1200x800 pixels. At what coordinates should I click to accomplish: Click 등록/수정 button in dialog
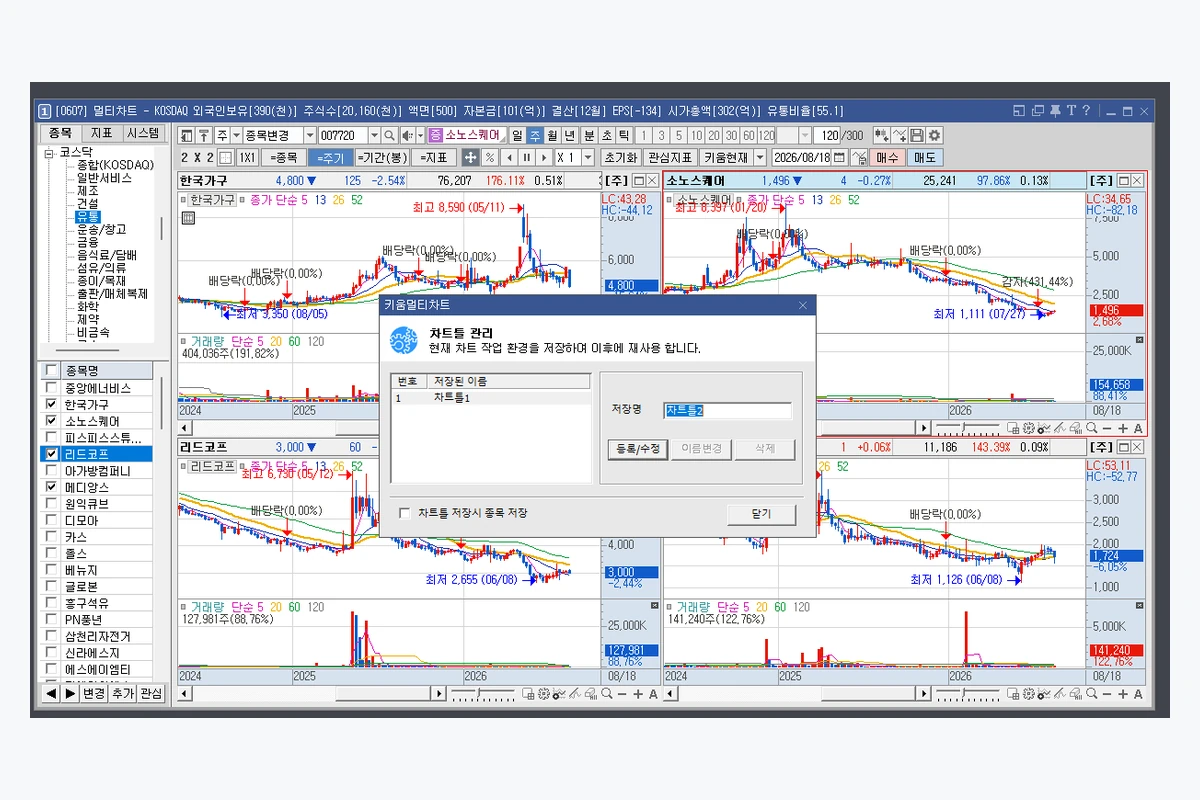(637, 450)
